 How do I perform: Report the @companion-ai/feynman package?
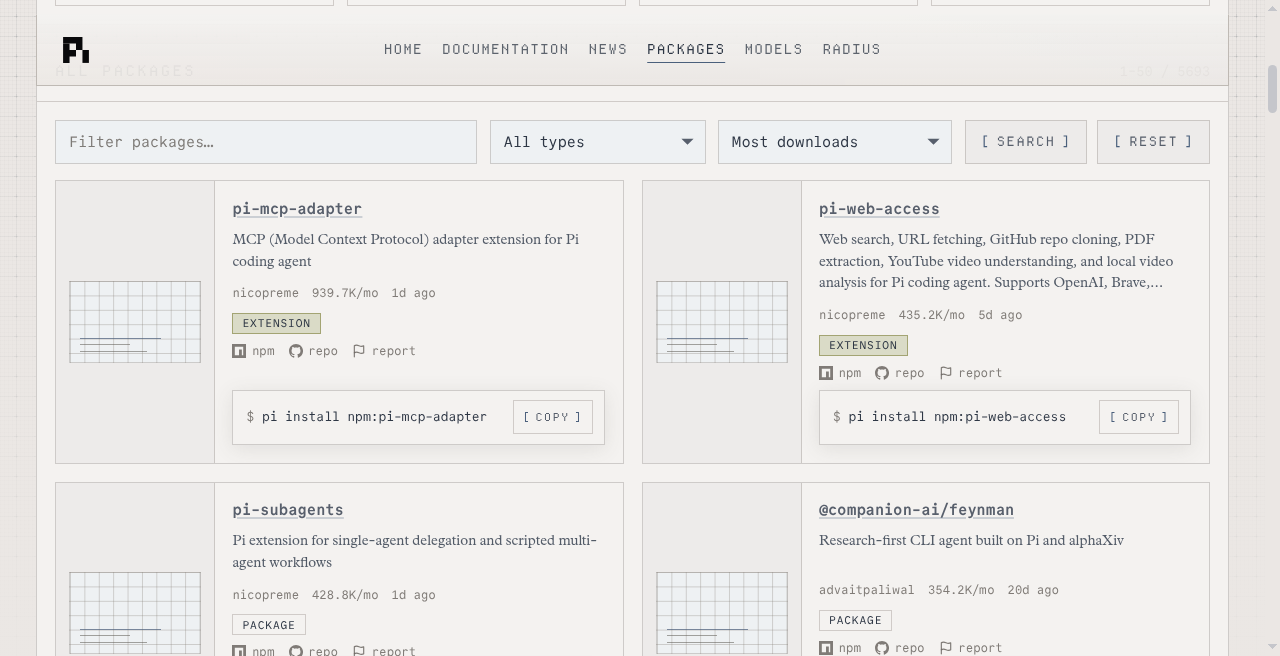pos(970,648)
